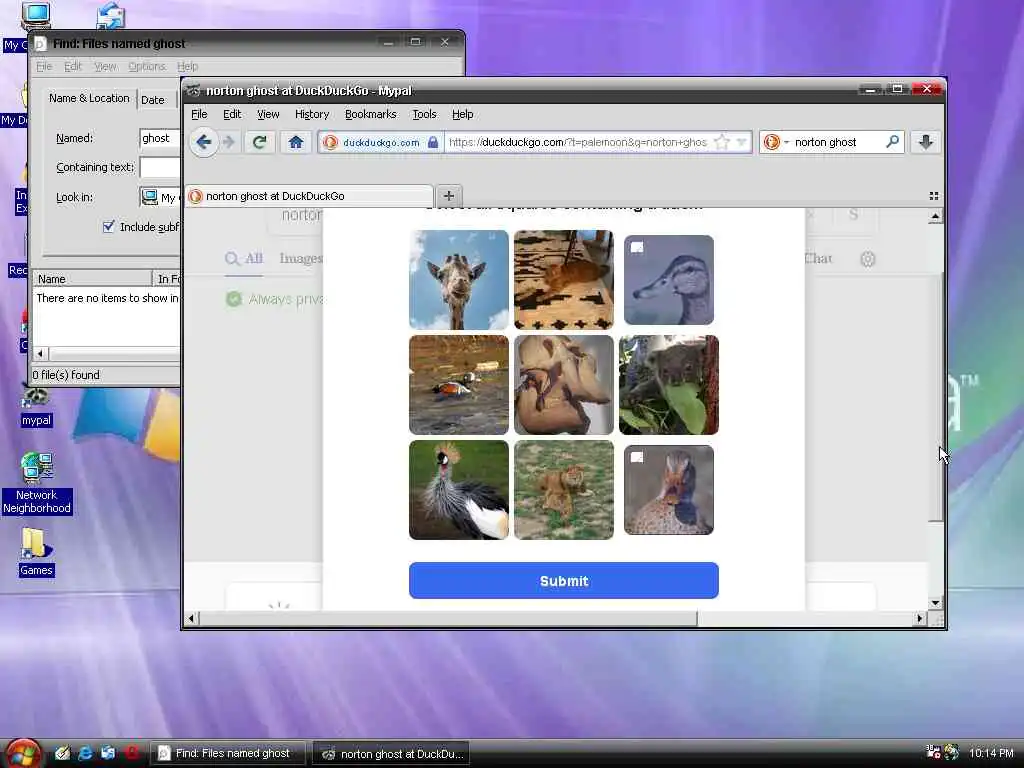This screenshot has width=1024, height=768.
Task: Click the norton ghost search box
Action: pyautogui.click(x=838, y=142)
